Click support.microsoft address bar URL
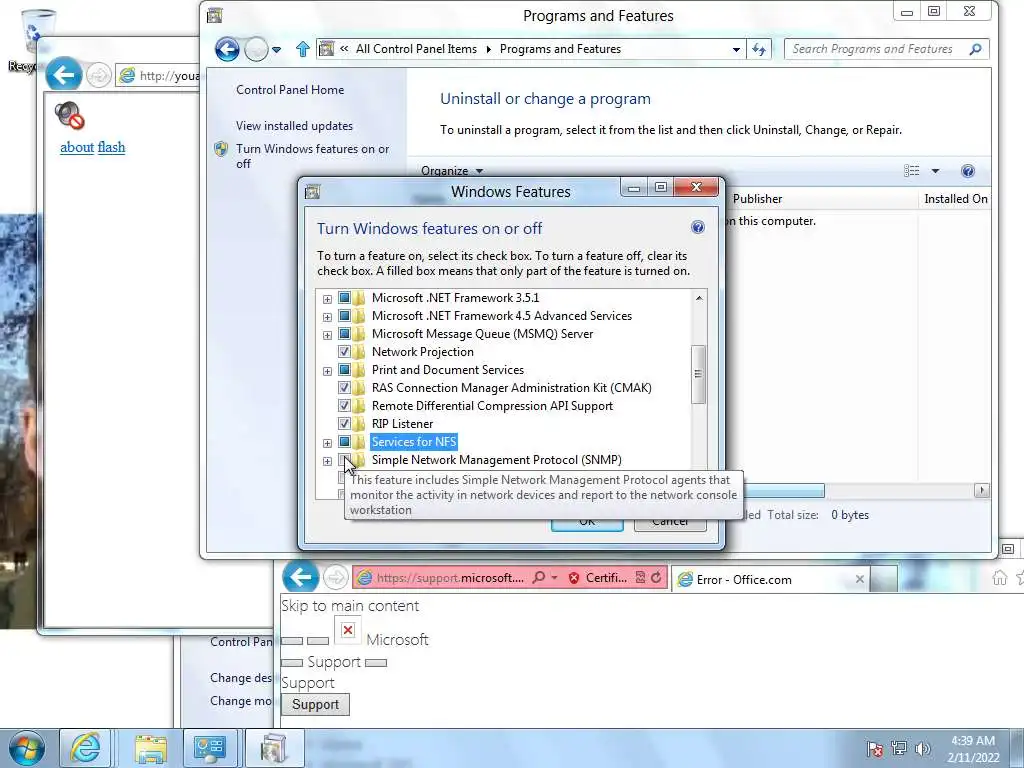 coord(450,578)
